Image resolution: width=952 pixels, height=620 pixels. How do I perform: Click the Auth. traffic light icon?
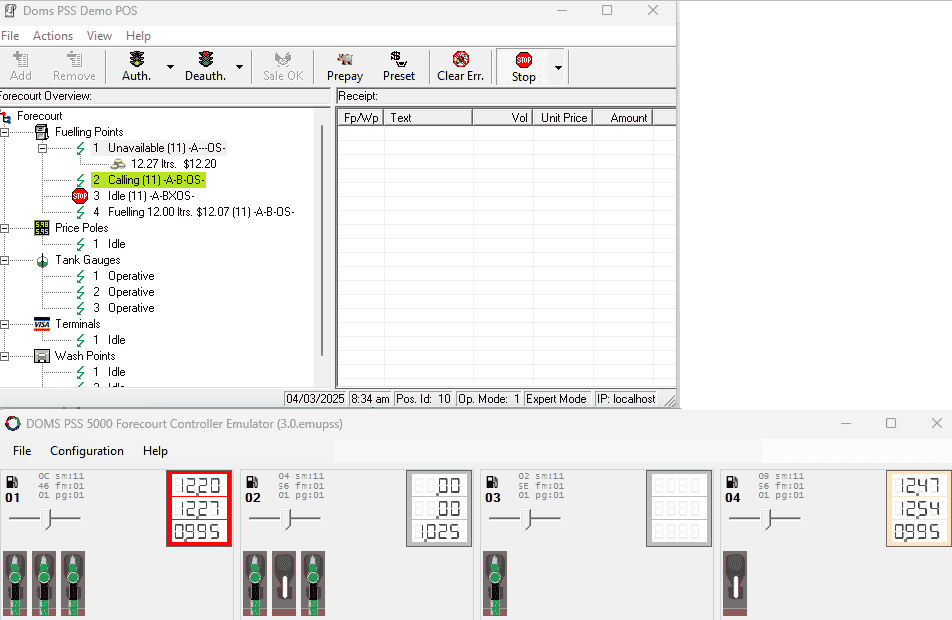coord(136,60)
